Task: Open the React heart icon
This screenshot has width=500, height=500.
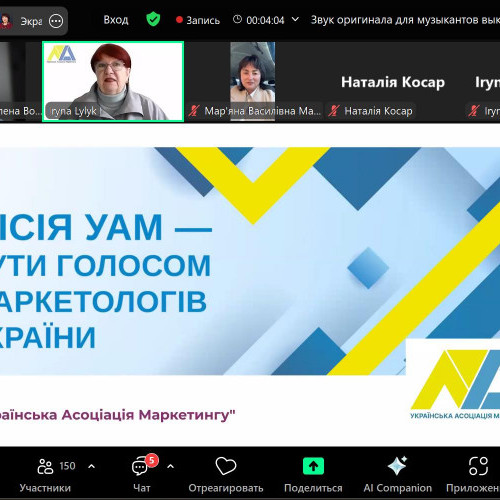Action: [226, 466]
